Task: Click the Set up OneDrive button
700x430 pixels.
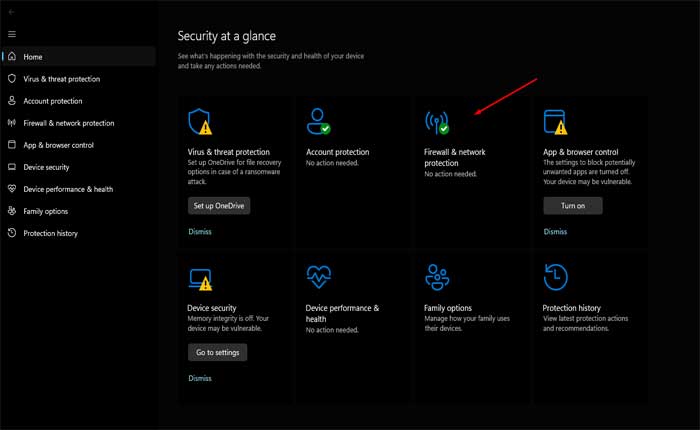Action: pyautogui.click(x=219, y=205)
